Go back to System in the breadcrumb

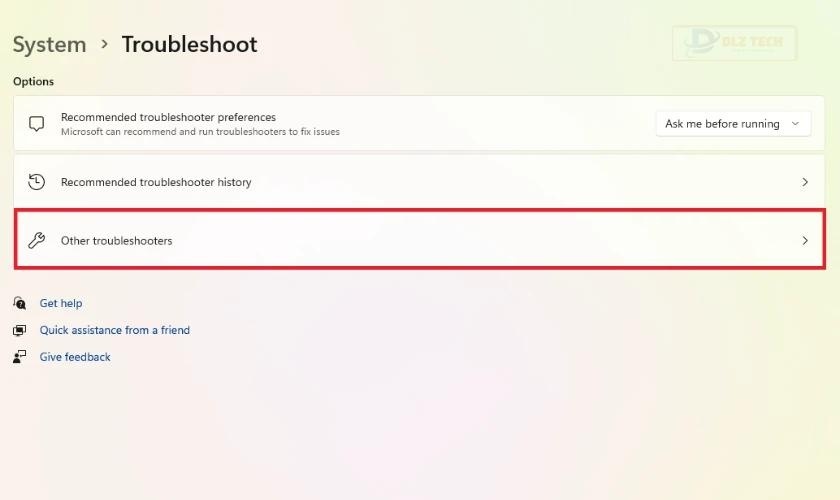click(x=49, y=44)
